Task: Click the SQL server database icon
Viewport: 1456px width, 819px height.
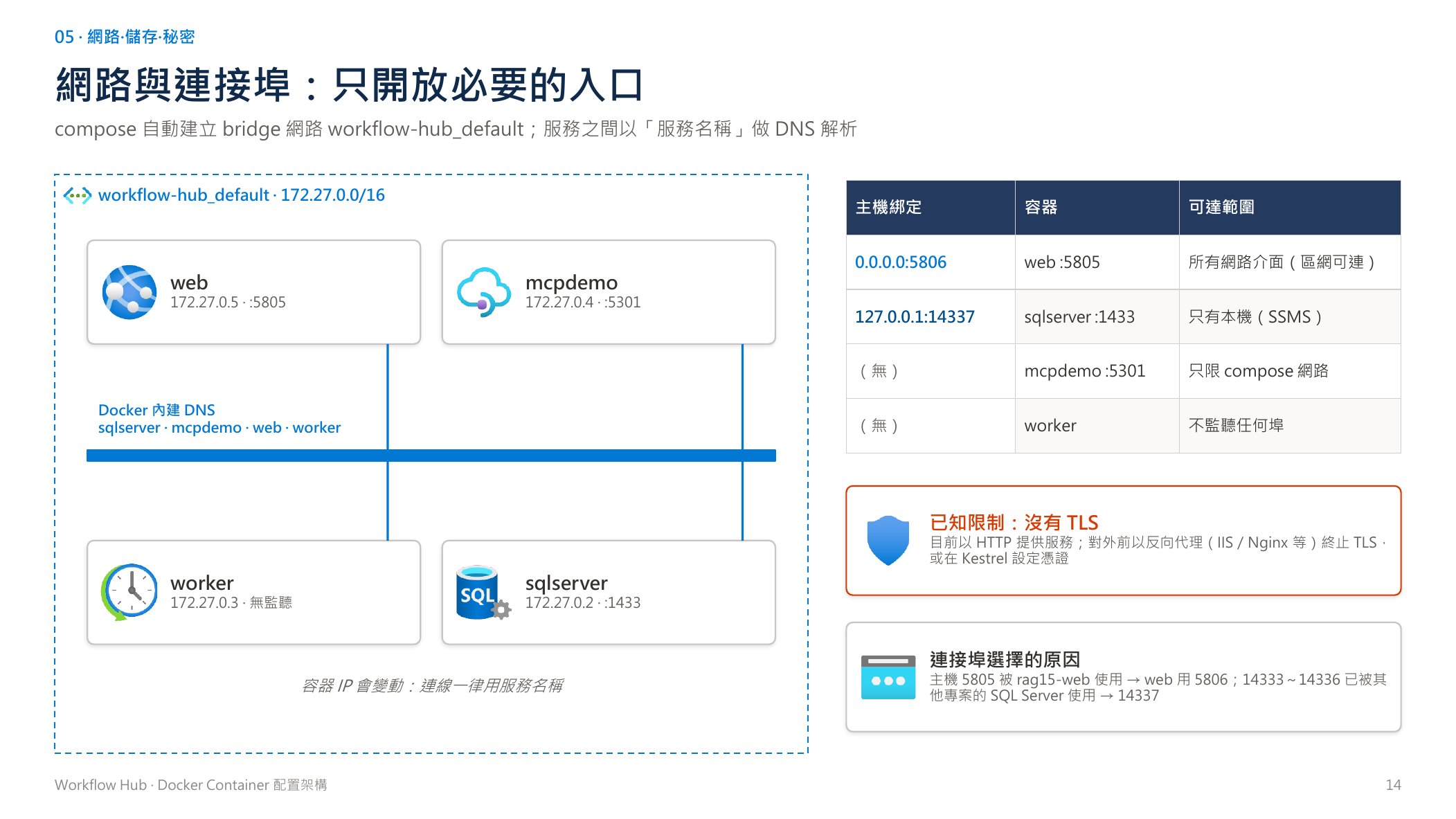Action: click(483, 593)
